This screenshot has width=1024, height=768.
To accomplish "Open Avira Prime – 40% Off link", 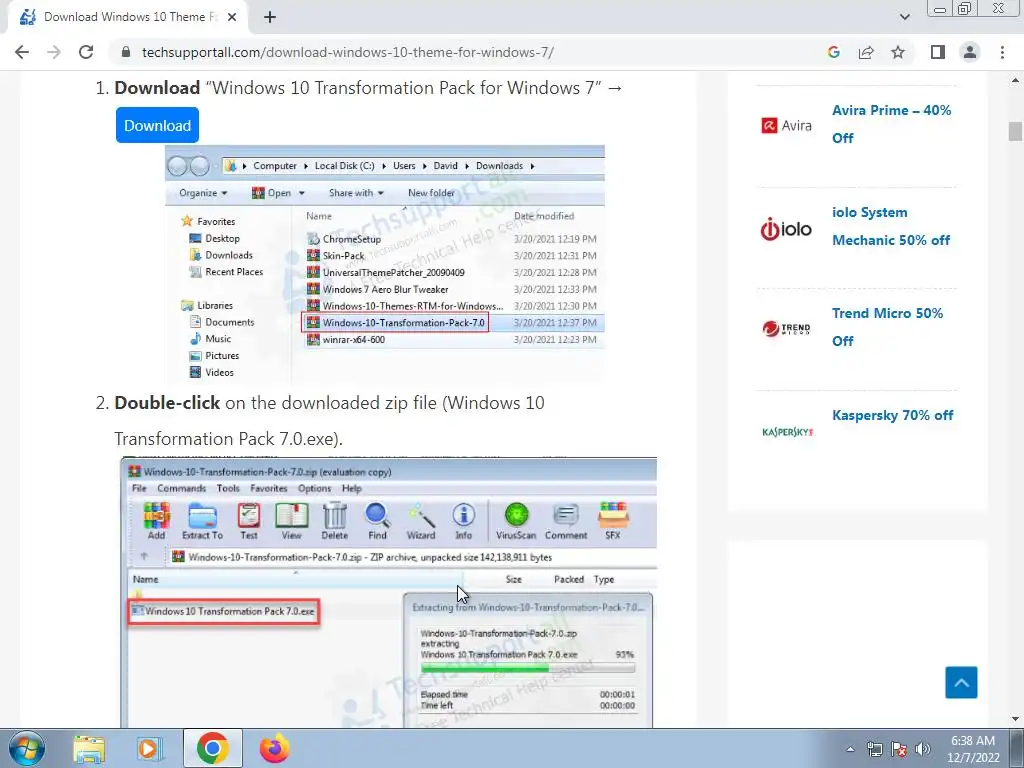I will pyautogui.click(x=891, y=124).
